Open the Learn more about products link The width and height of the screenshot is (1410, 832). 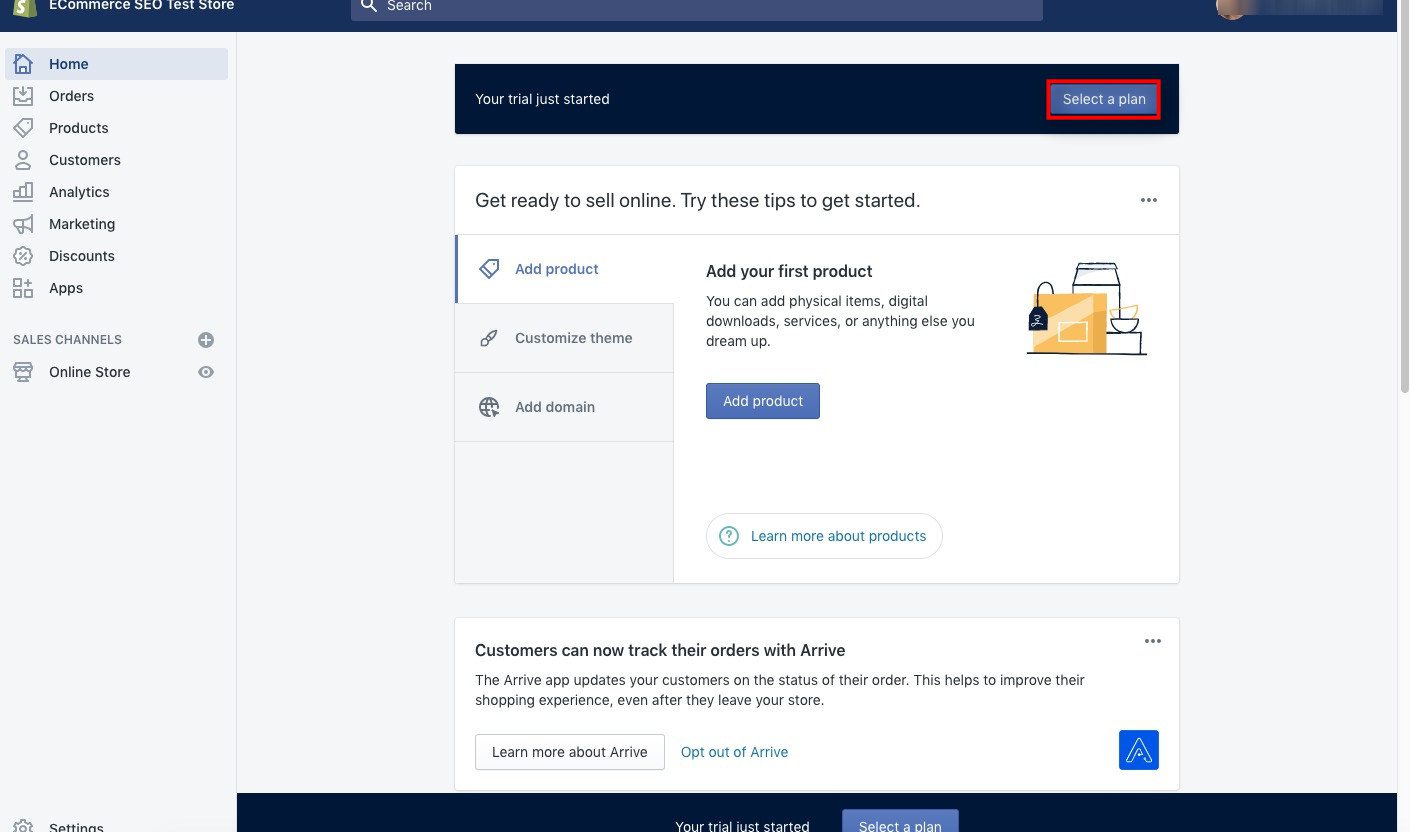[x=838, y=536]
